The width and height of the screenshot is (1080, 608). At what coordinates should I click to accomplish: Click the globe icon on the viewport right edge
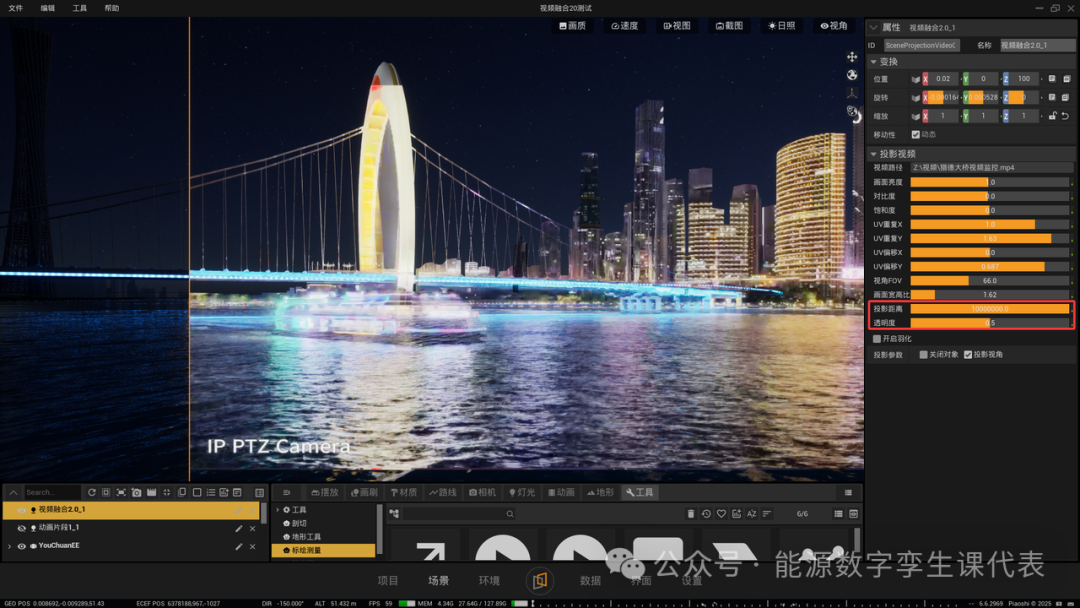tap(852, 75)
